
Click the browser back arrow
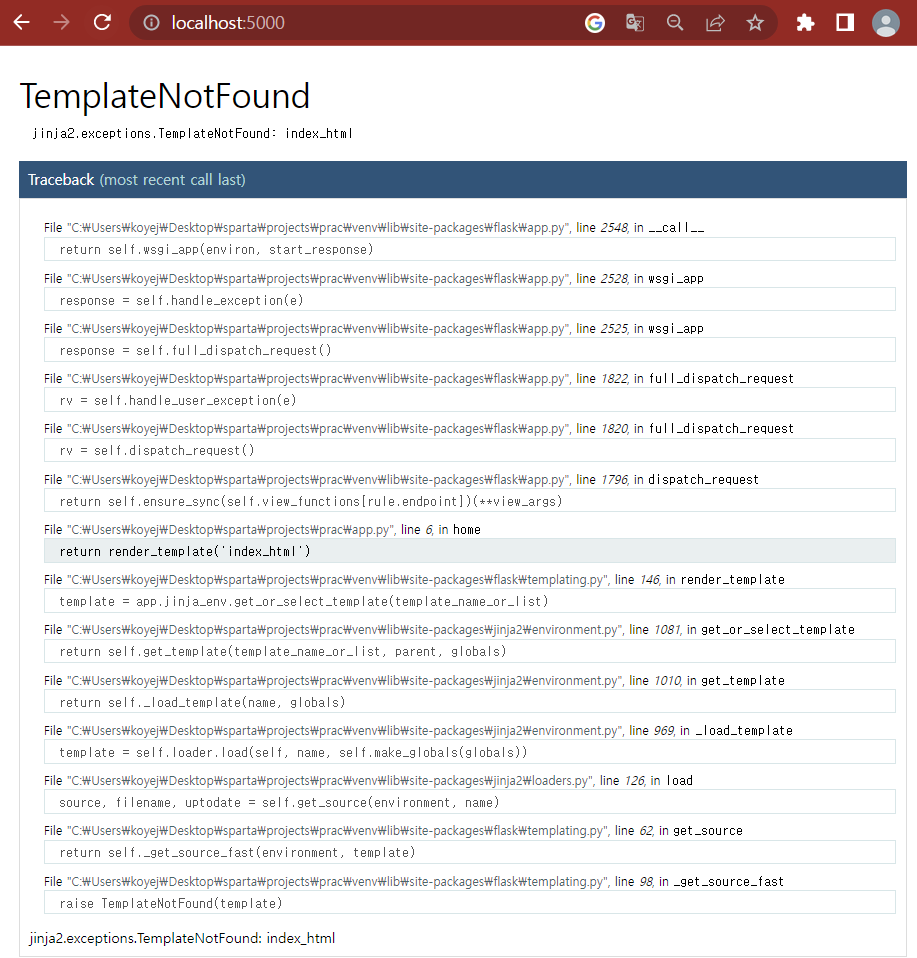(21, 23)
